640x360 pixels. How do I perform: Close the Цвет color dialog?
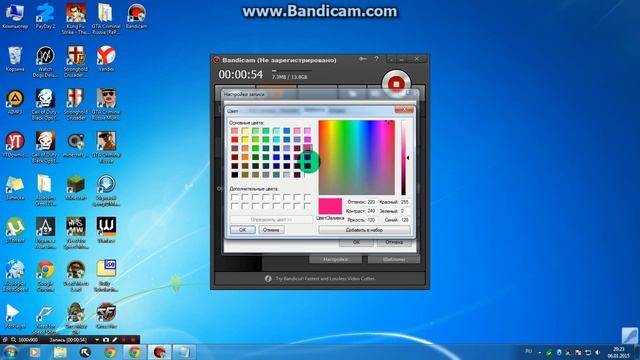tap(404, 110)
